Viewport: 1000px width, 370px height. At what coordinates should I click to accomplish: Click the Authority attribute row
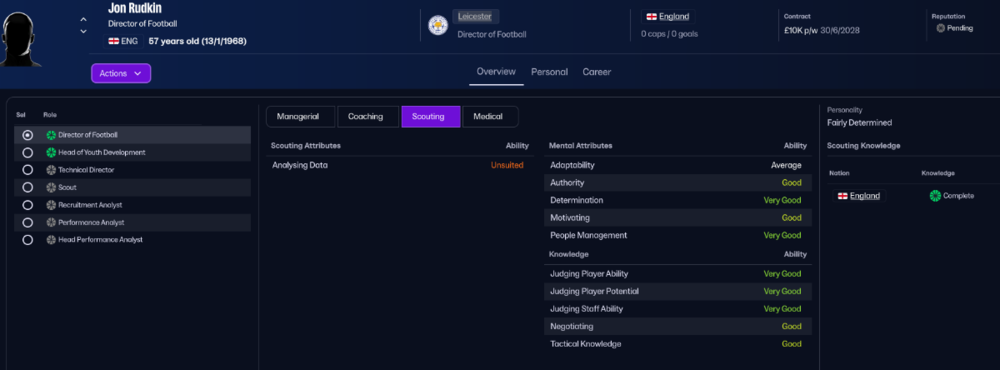[x=679, y=182]
